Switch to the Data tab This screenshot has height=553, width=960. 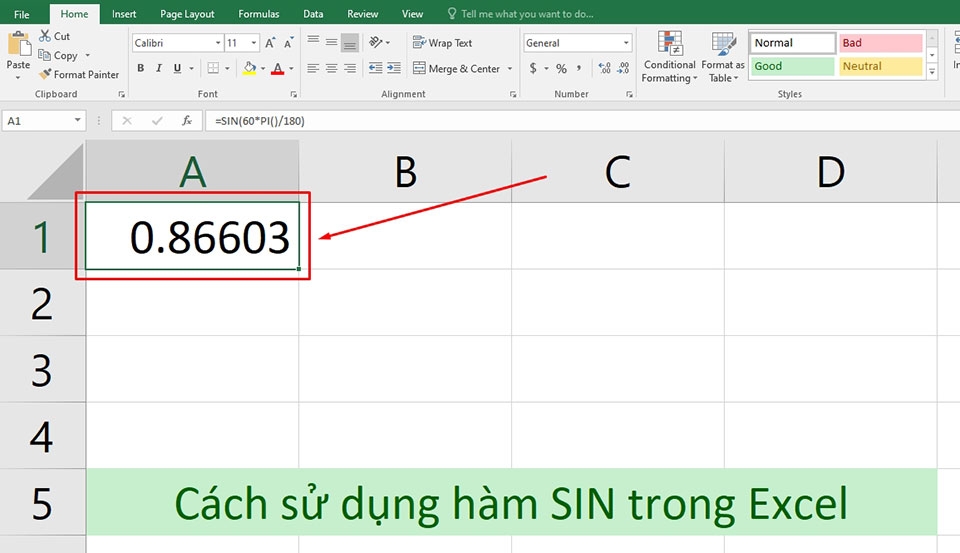click(313, 13)
